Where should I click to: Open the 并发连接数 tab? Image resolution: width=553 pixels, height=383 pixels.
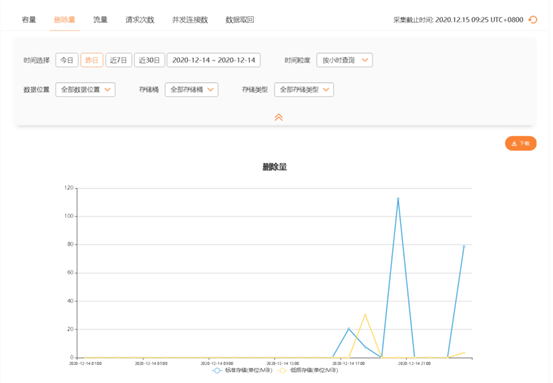190,20
